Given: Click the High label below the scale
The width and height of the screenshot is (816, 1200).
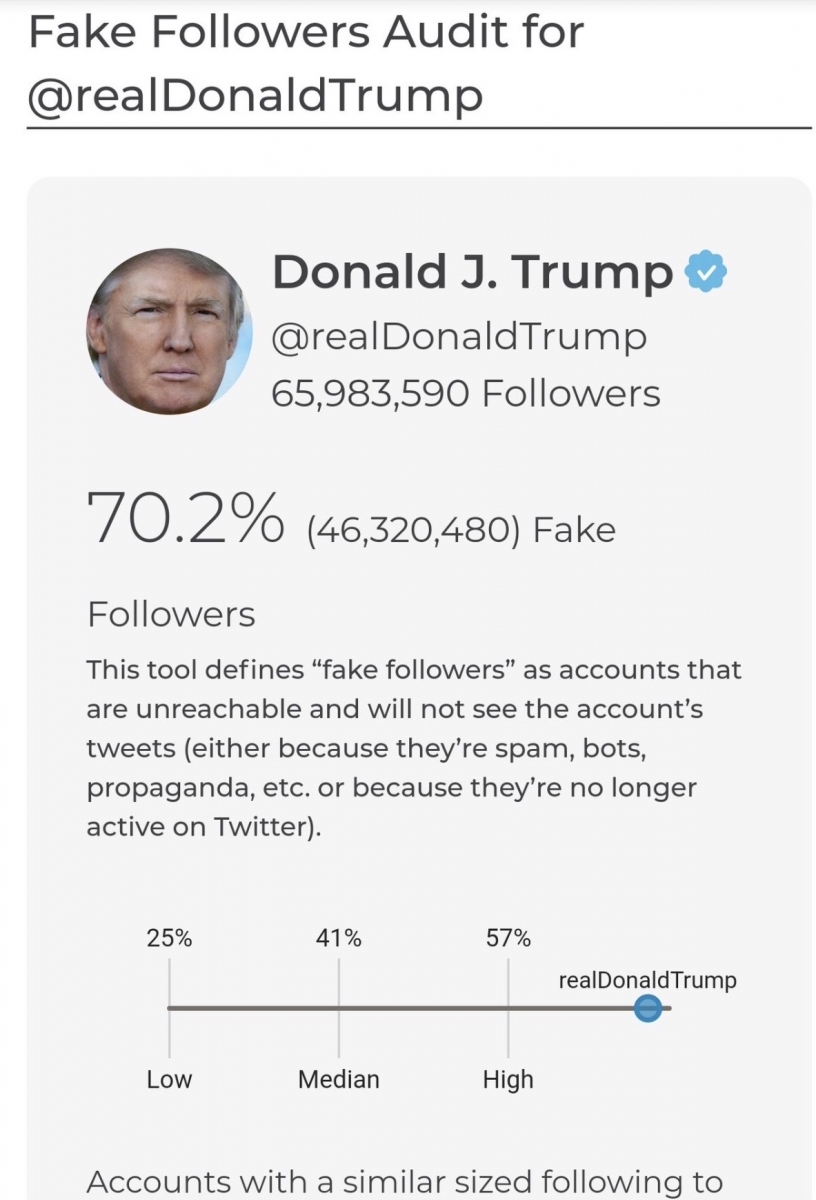Looking at the screenshot, I should click(x=508, y=1080).
